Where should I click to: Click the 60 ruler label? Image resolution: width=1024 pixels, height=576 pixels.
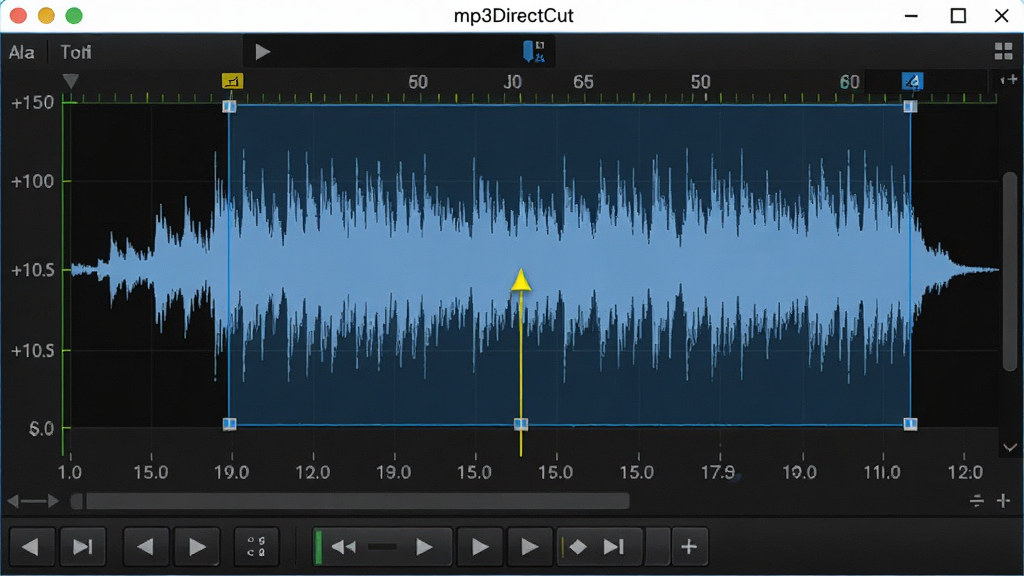pos(849,82)
